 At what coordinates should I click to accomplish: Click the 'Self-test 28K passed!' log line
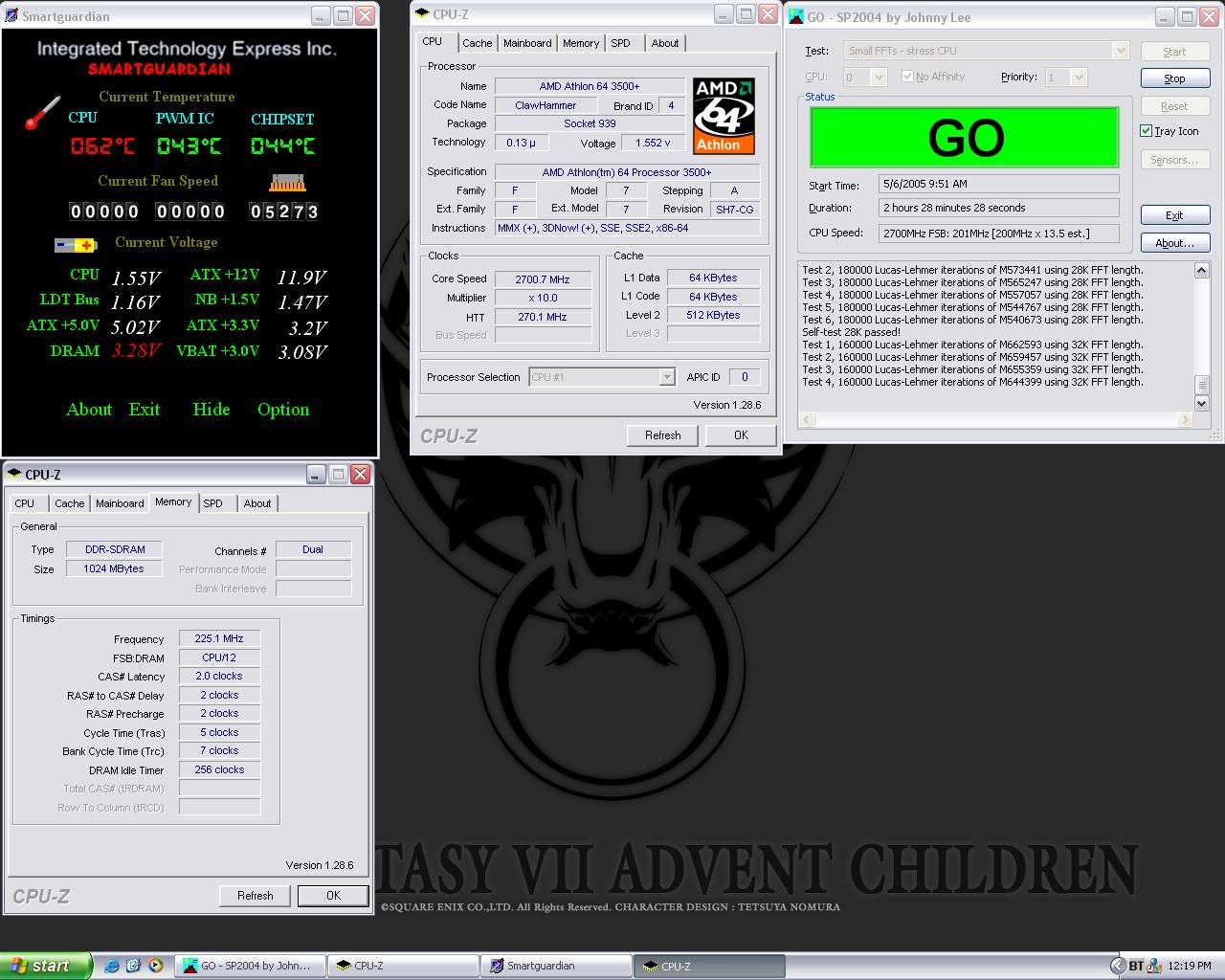point(851,332)
